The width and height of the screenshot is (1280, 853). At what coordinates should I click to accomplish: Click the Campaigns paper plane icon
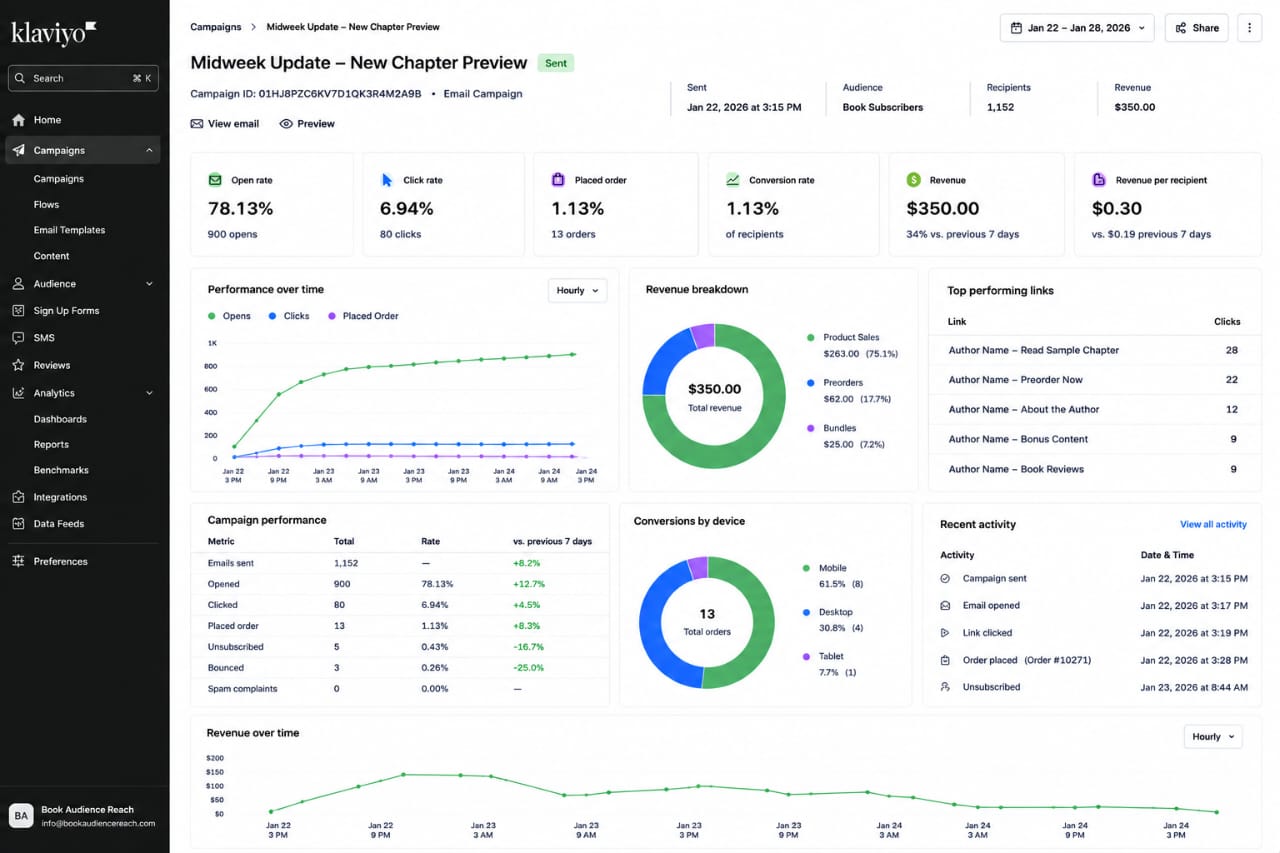pos(18,150)
